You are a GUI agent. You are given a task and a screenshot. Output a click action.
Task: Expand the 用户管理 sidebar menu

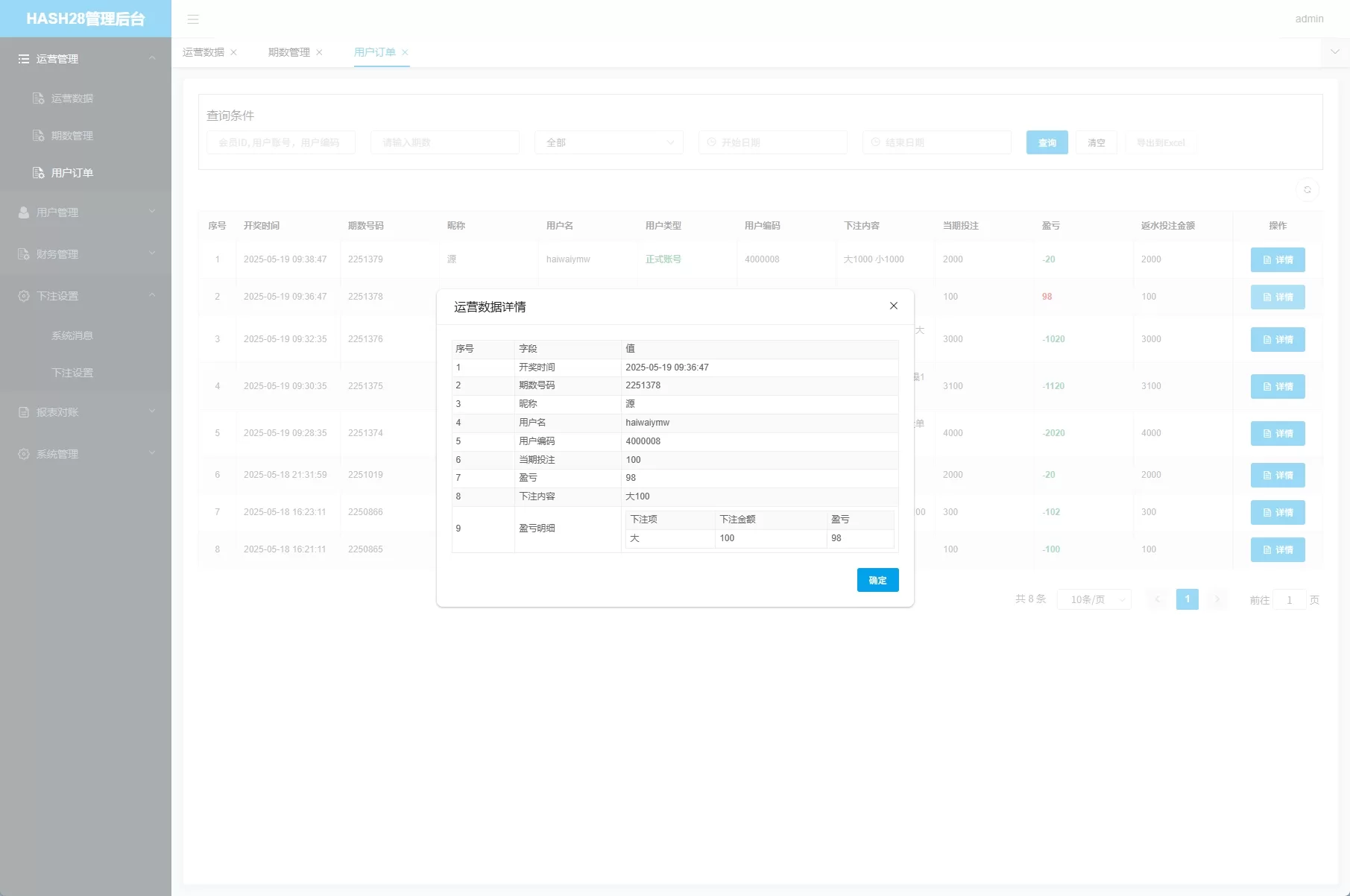(x=86, y=212)
